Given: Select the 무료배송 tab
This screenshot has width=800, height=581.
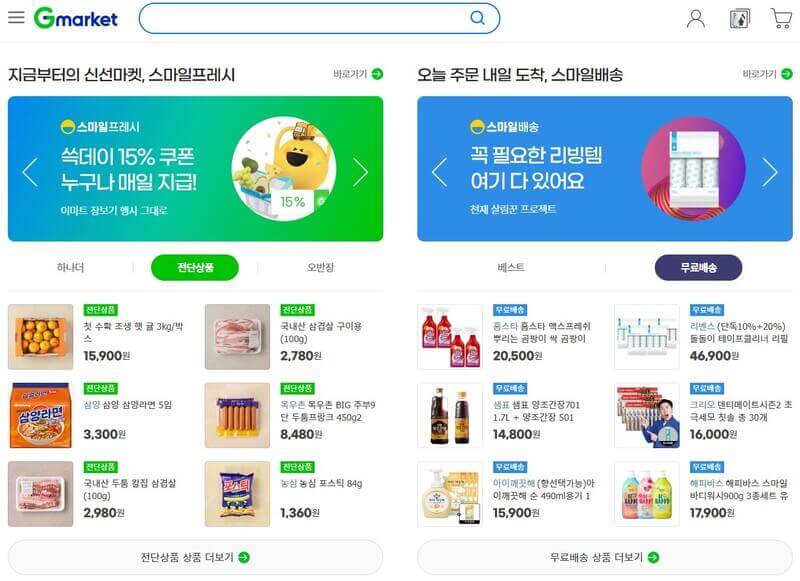Looking at the screenshot, I should coord(698,267).
